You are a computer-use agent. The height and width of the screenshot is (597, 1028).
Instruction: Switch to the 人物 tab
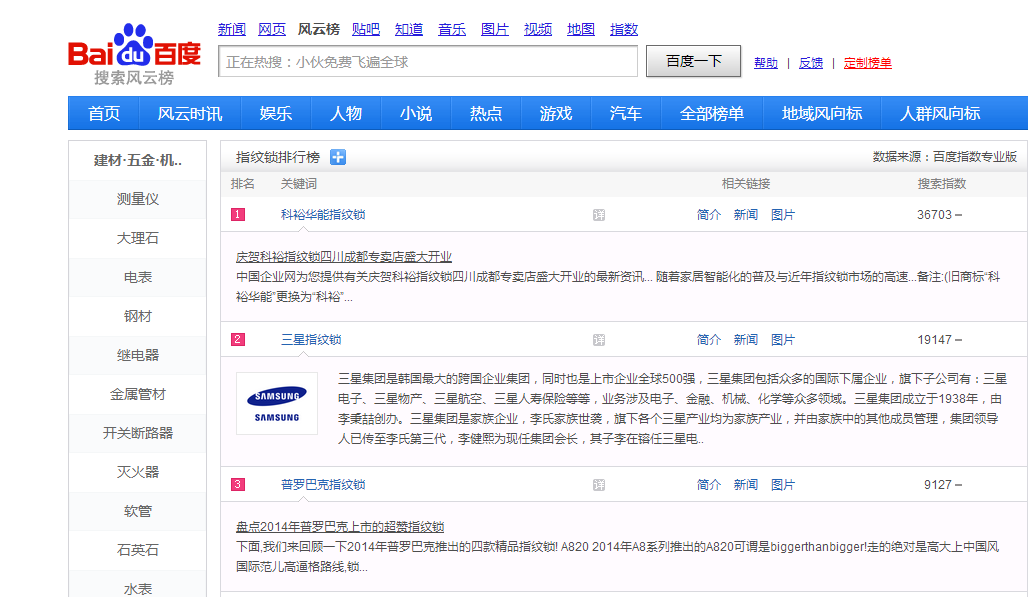coord(346,113)
